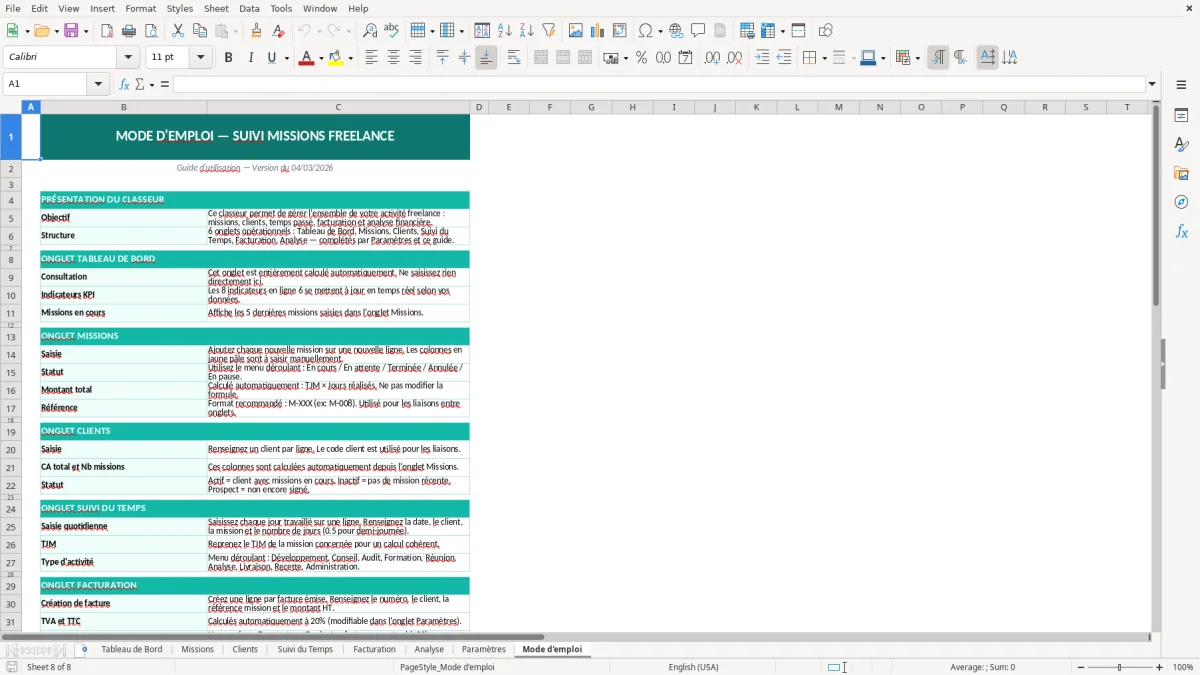
Task: Open Find & Replace
Action: pos(370,31)
